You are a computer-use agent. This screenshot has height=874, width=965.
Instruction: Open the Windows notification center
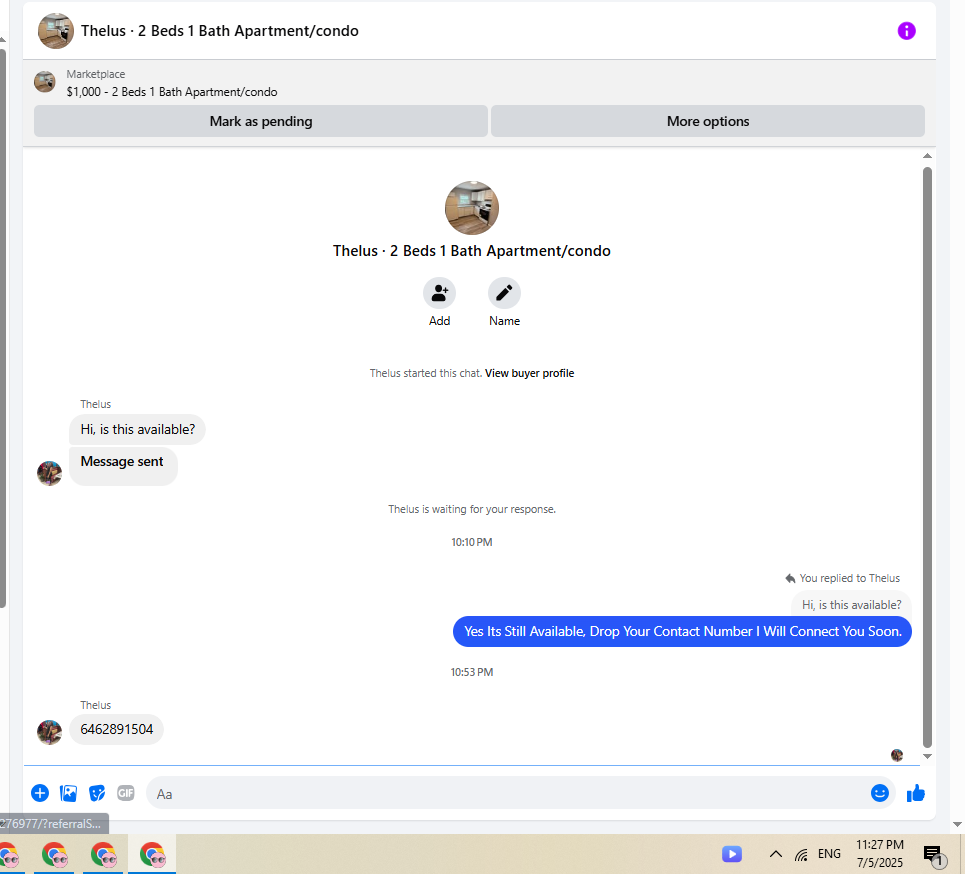tap(934, 854)
